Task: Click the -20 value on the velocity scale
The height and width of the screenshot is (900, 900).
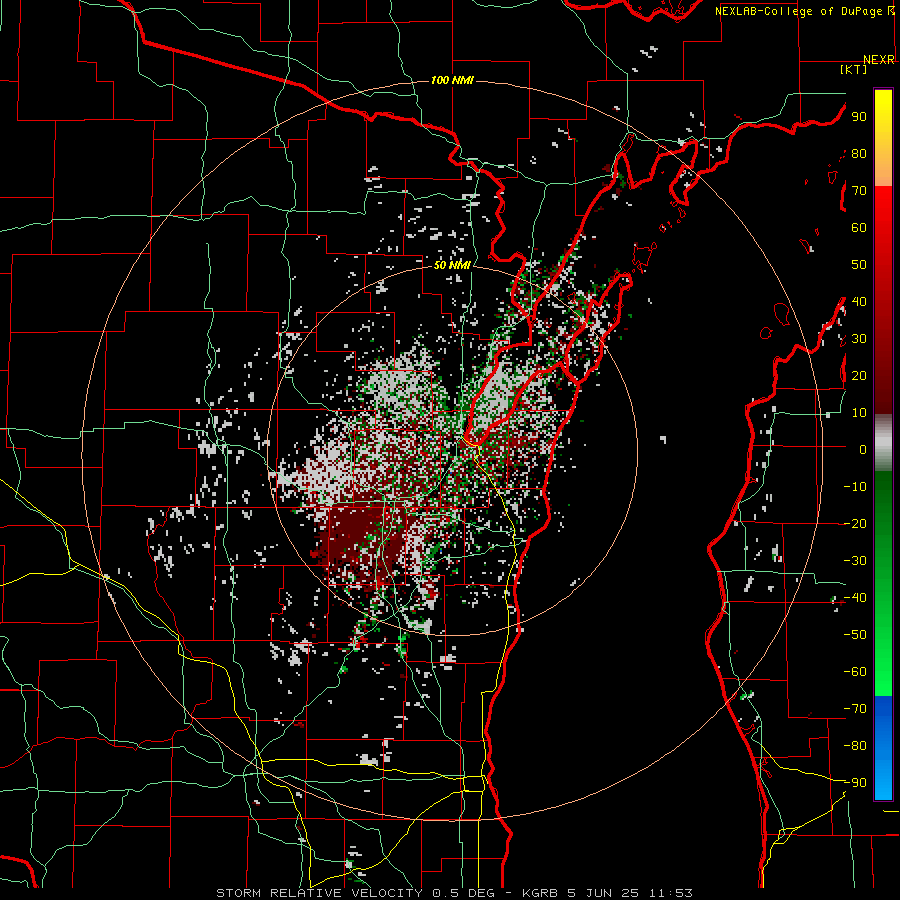Action: (855, 524)
